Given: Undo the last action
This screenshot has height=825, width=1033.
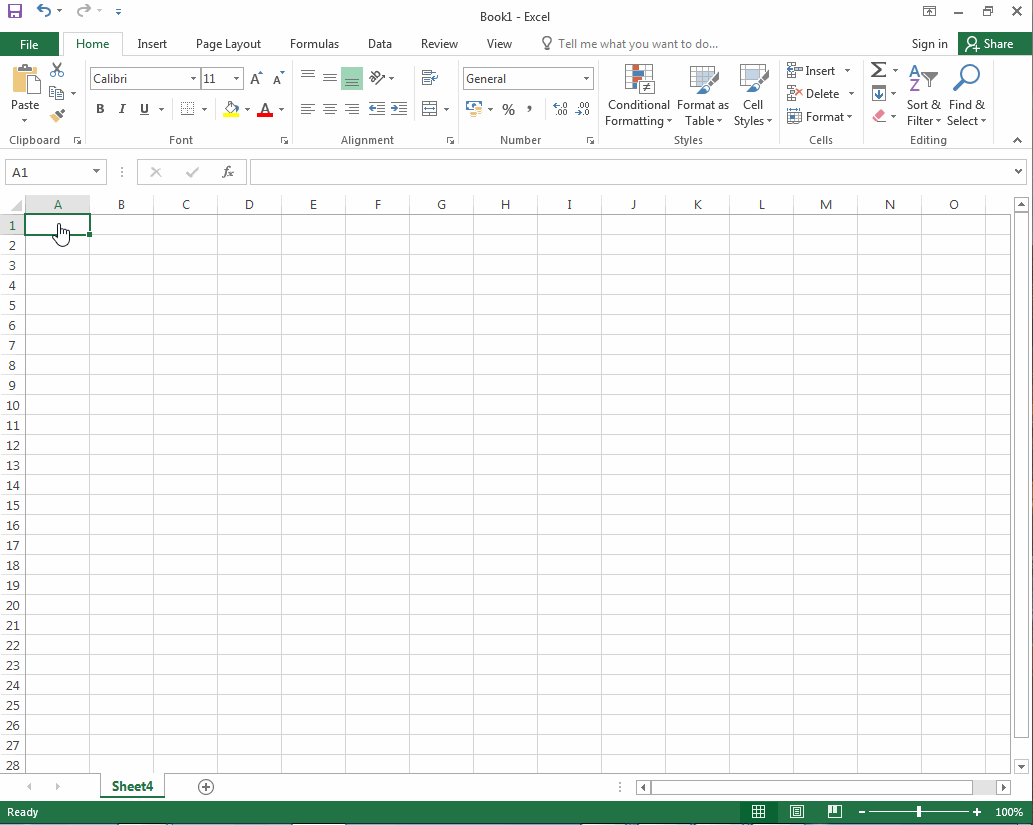Looking at the screenshot, I should pyautogui.click(x=43, y=11).
